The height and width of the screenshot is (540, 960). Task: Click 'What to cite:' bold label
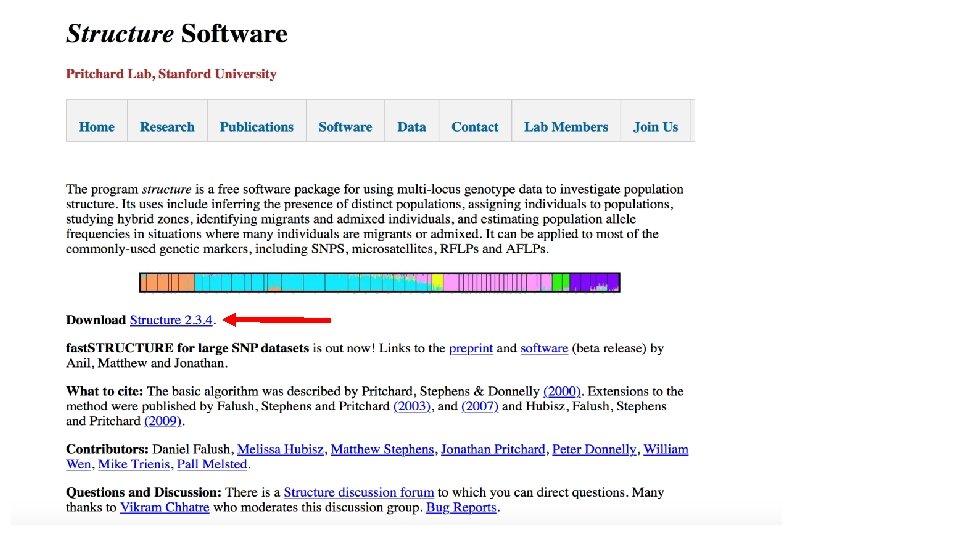tap(104, 391)
